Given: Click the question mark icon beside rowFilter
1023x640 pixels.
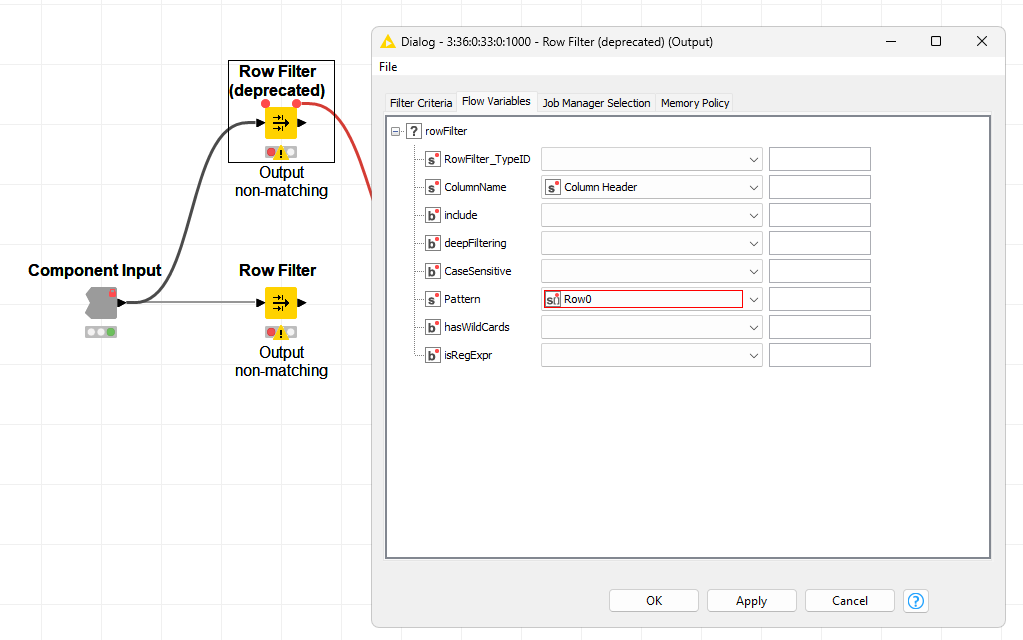Looking at the screenshot, I should [x=414, y=131].
